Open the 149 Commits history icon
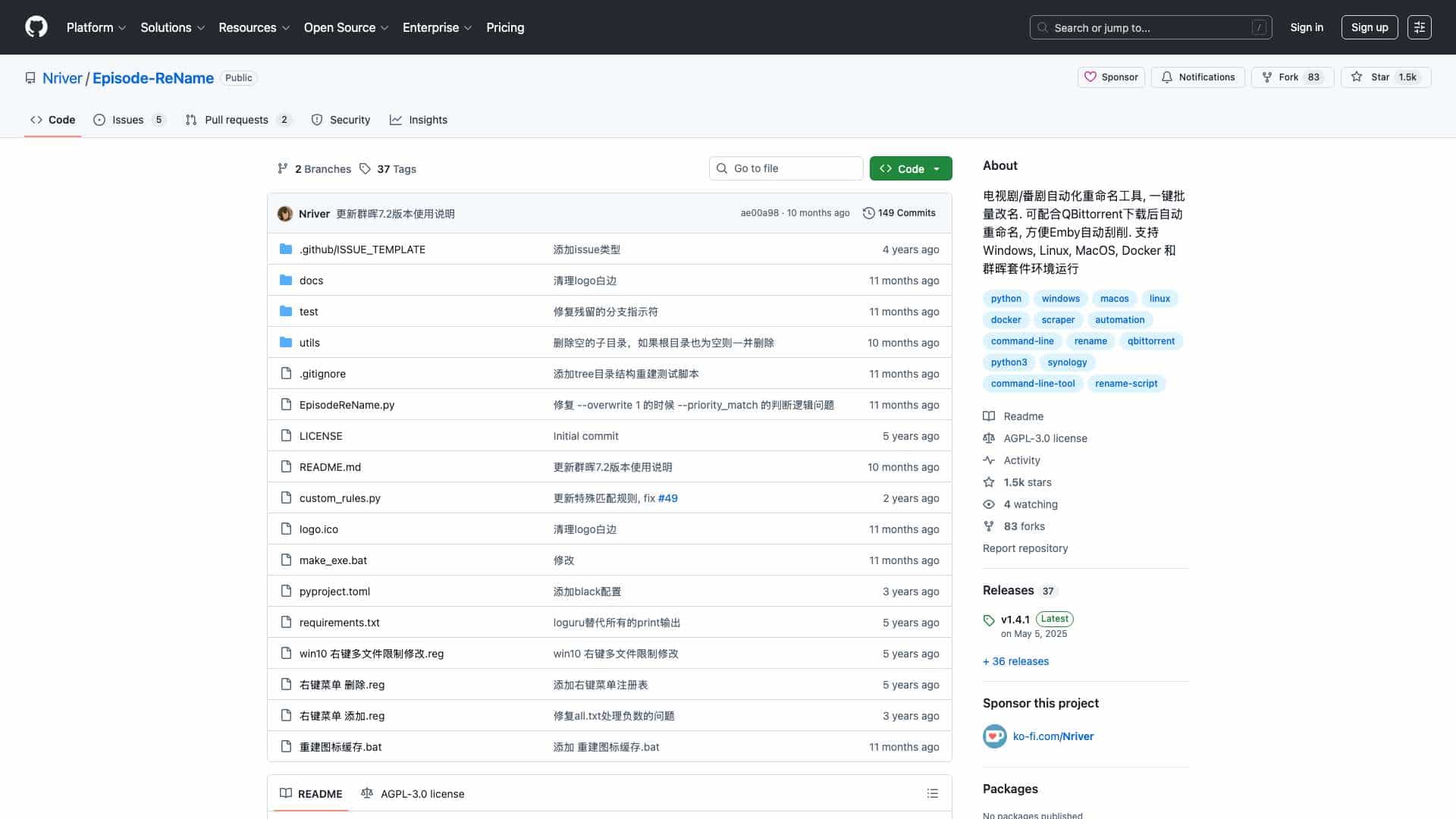Viewport: 1456px width, 819px height. [x=868, y=213]
